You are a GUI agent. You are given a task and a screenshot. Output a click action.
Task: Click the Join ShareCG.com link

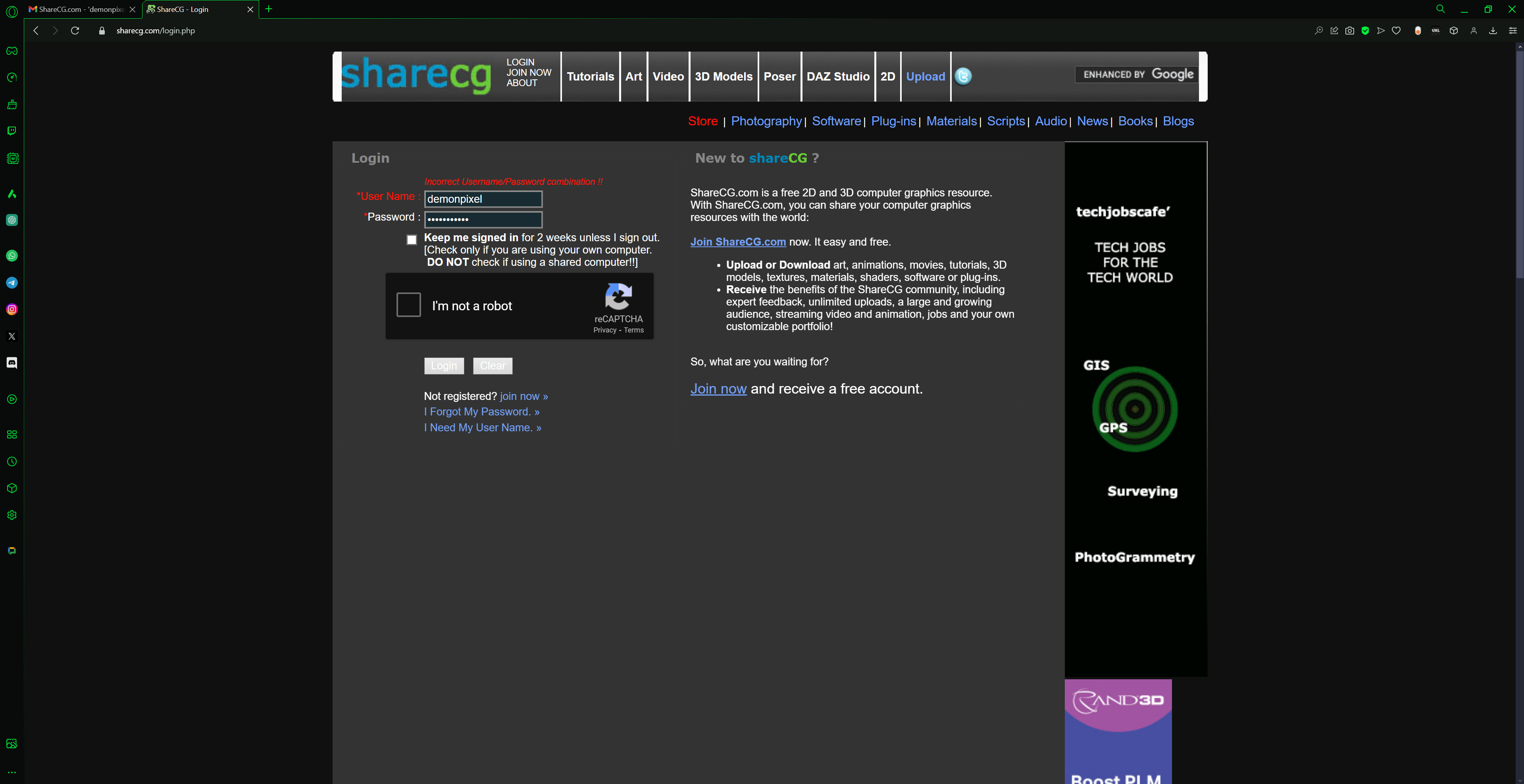click(x=738, y=242)
